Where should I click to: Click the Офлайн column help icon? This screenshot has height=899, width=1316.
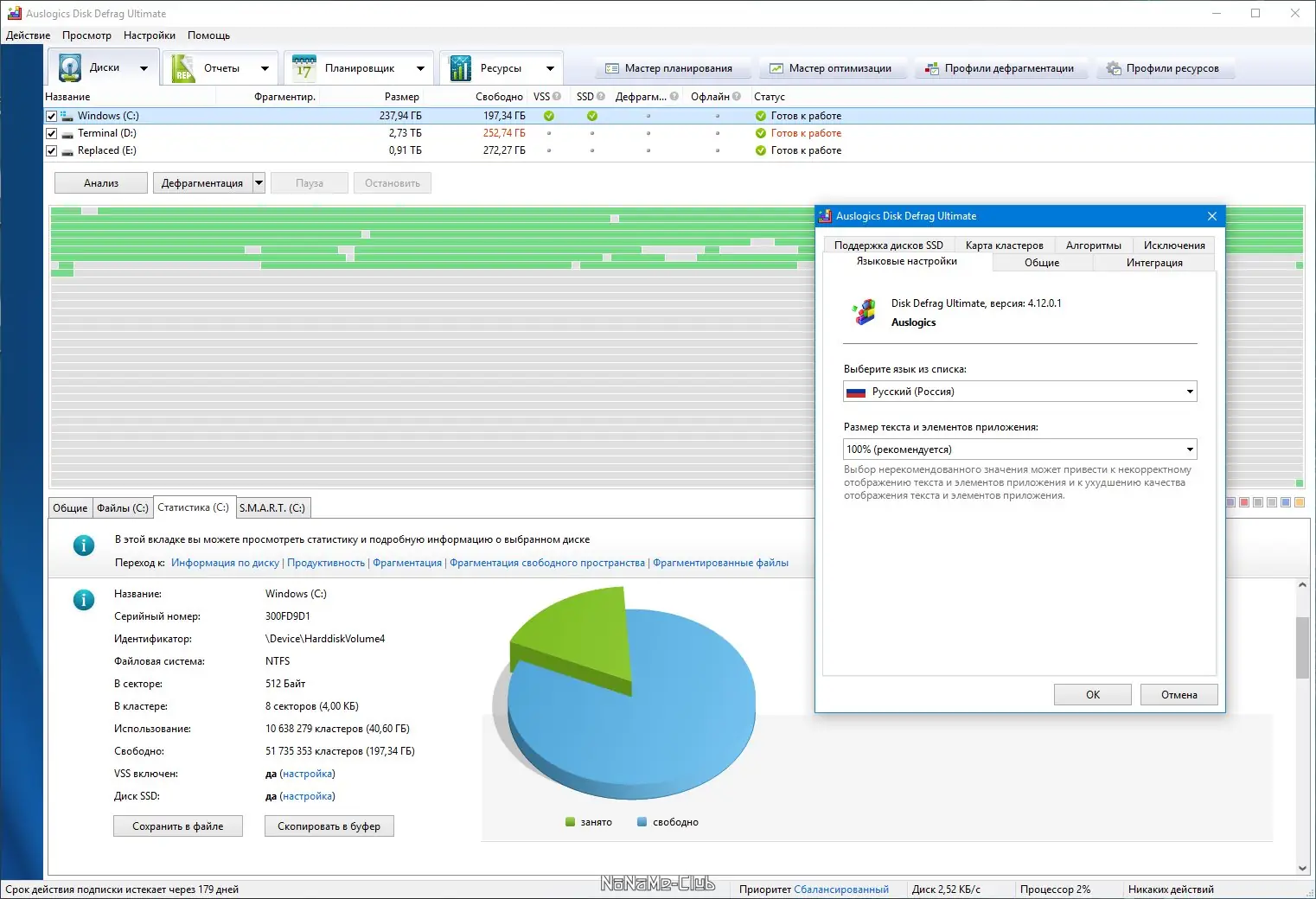click(737, 97)
